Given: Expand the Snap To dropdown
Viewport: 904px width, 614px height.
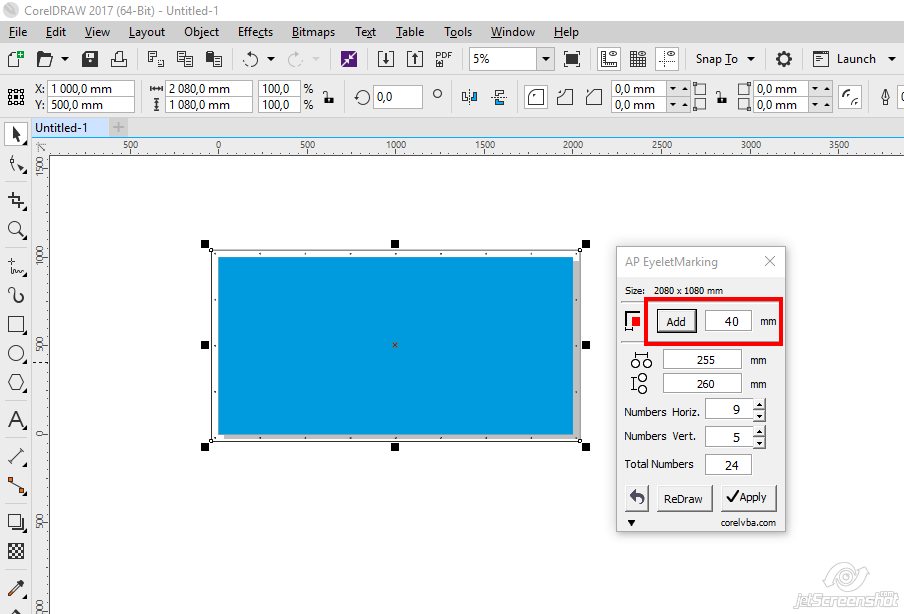Looking at the screenshot, I should [x=751, y=59].
